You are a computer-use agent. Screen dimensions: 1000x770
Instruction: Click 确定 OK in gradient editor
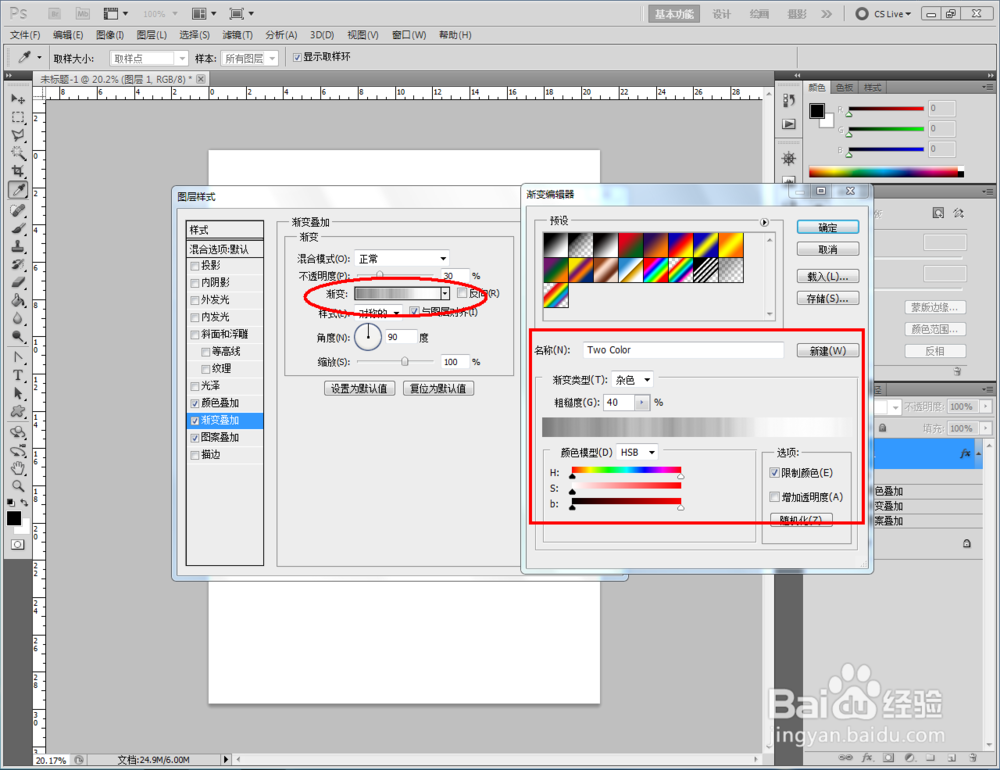coord(828,227)
